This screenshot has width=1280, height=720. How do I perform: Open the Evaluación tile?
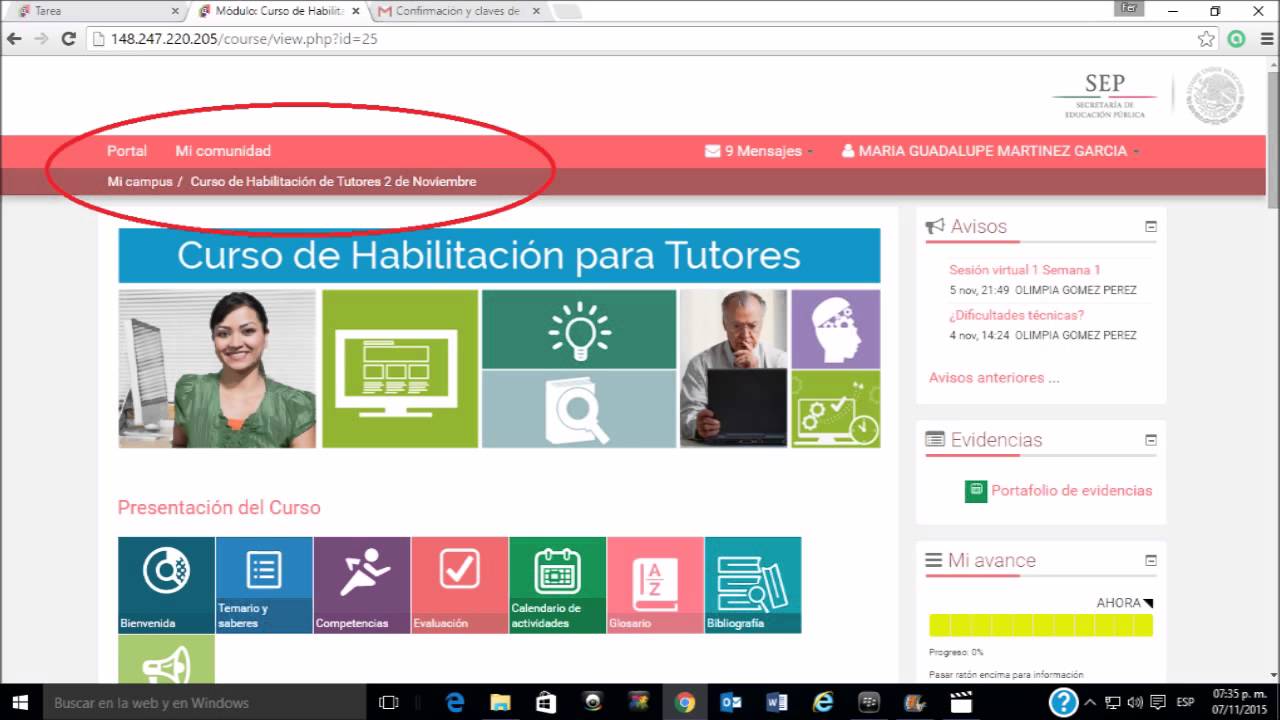click(460, 585)
